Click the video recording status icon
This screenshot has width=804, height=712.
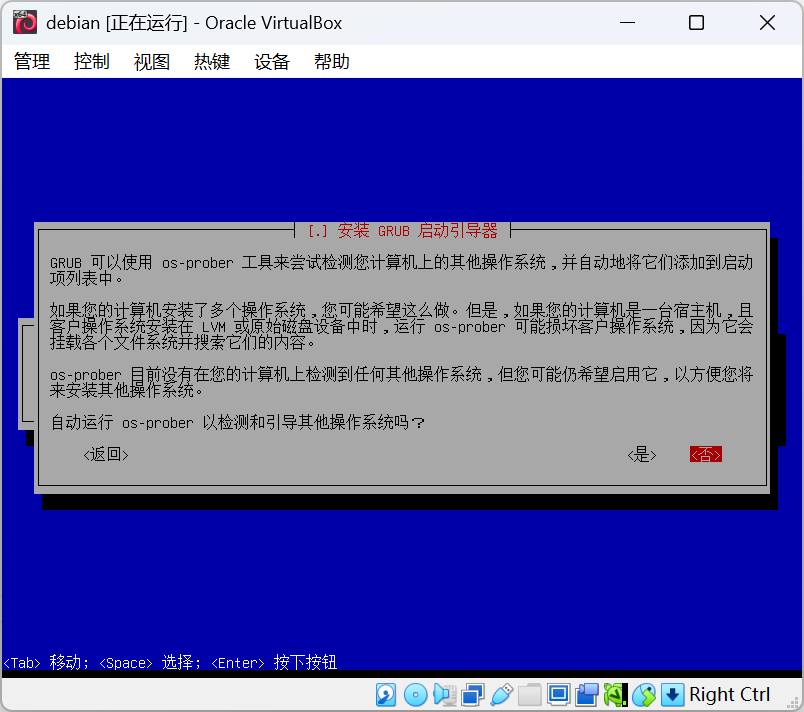(587, 695)
